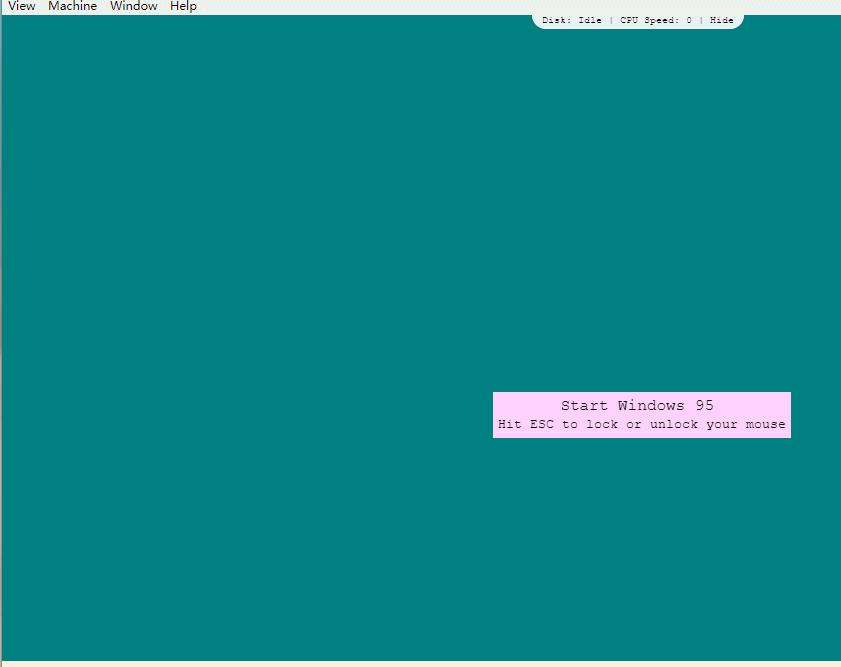The height and width of the screenshot is (667, 841).
Task: Open the Help menu
Action: [183, 6]
